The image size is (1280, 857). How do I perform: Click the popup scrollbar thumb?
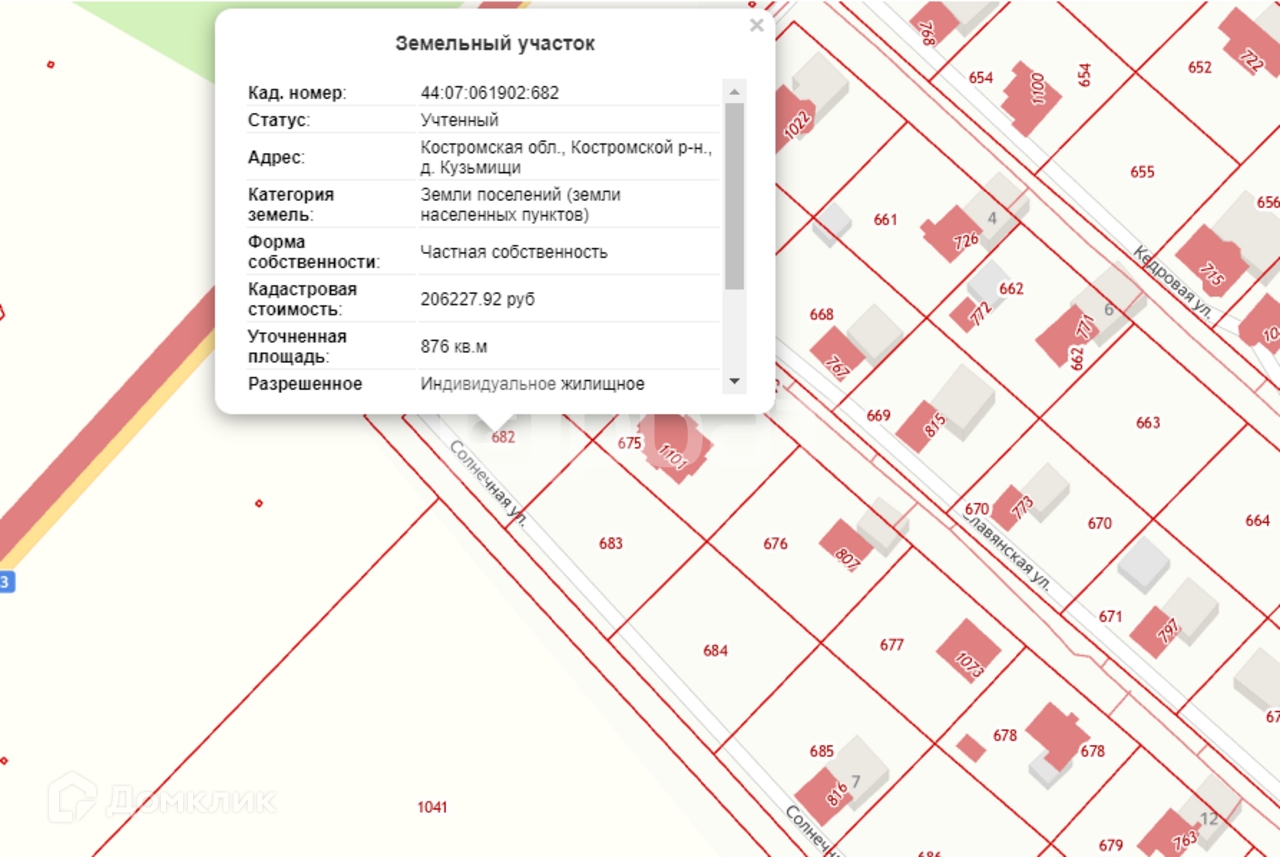735,196
